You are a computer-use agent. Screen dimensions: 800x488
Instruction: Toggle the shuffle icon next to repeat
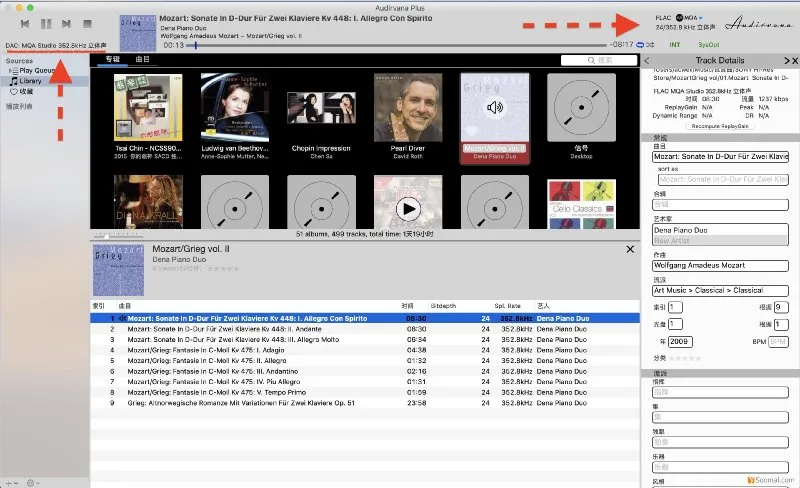(x=650, y=45)
